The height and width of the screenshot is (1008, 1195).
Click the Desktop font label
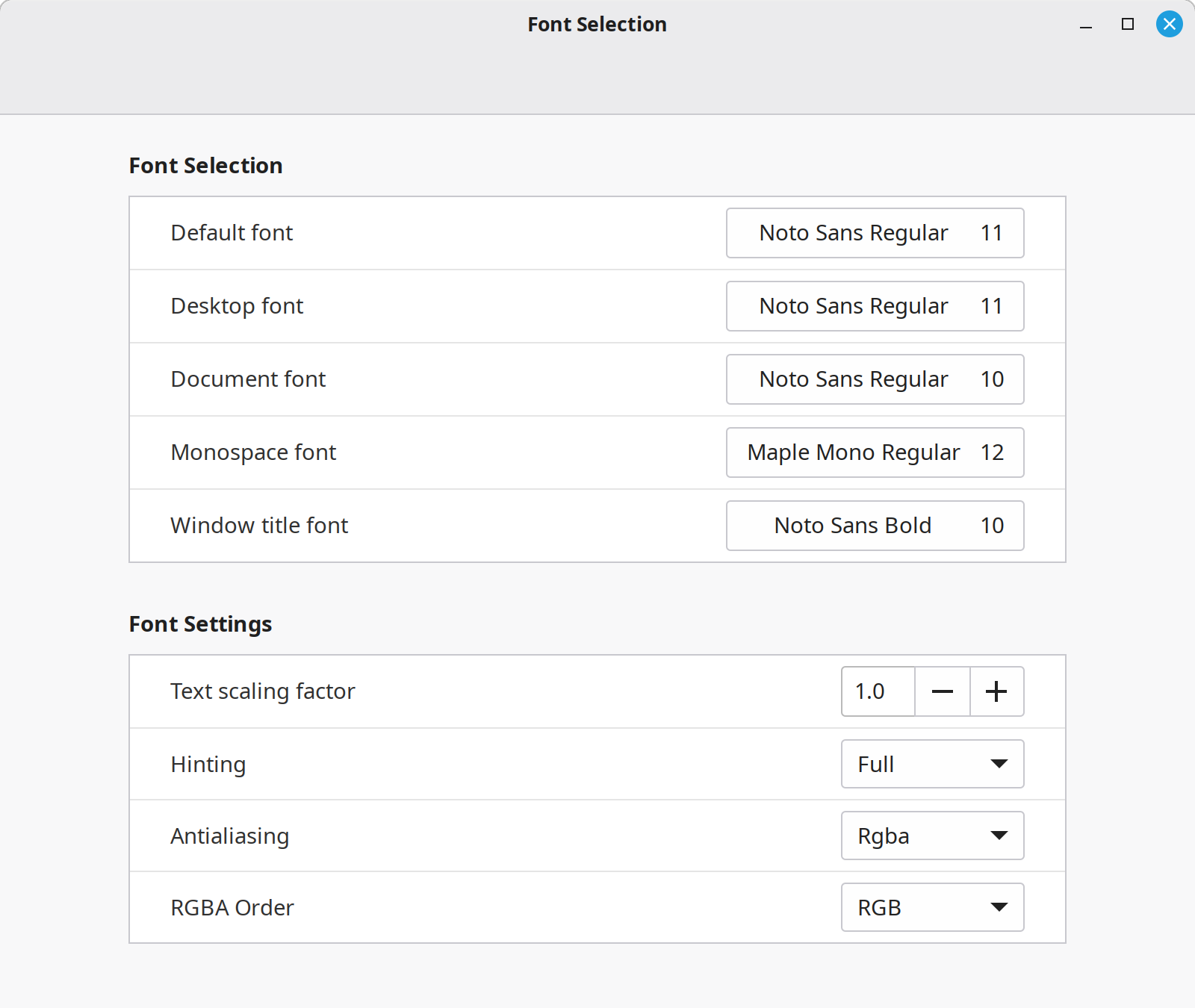(x=237, y=306)
